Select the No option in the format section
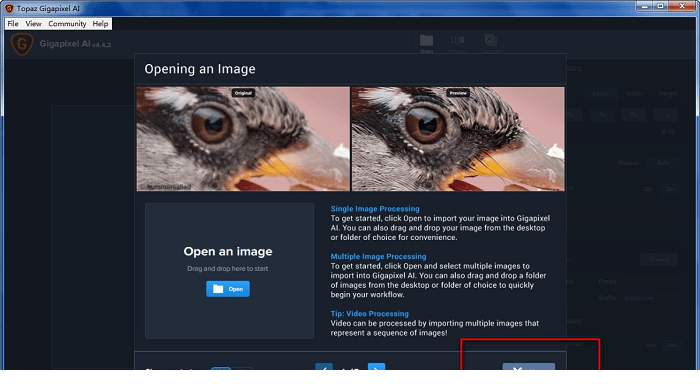 [x=672, y=345]
